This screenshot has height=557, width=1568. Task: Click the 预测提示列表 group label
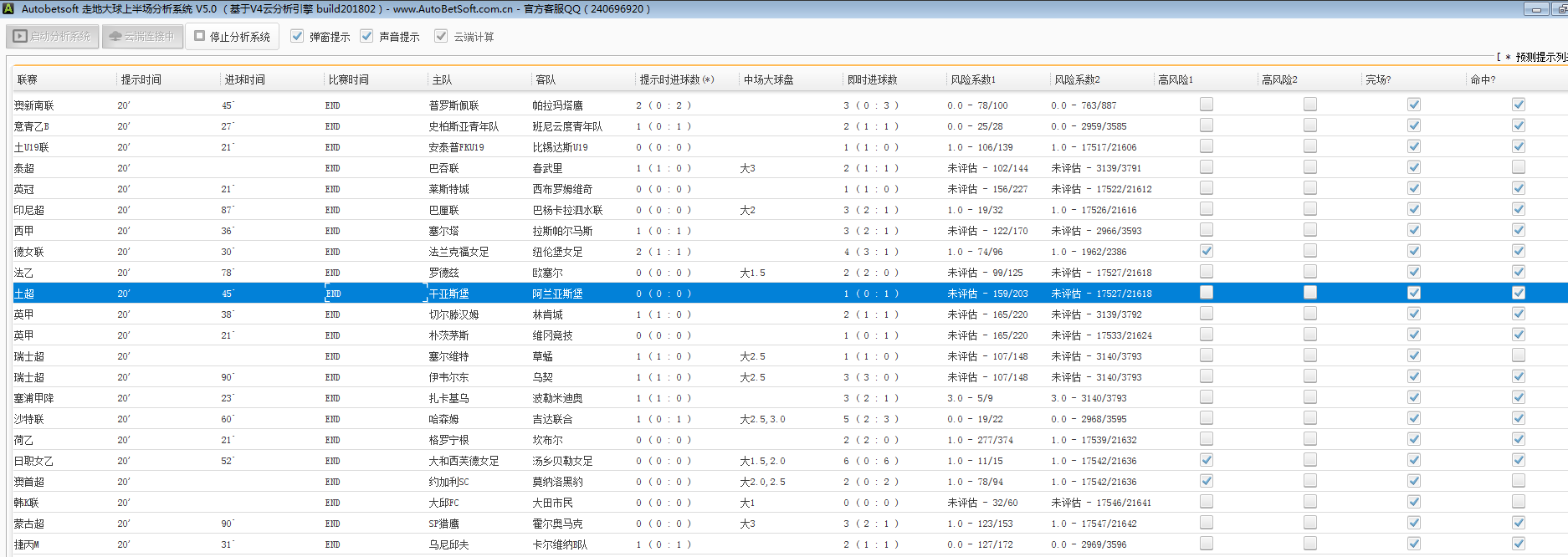click(x=1540, y=57)
